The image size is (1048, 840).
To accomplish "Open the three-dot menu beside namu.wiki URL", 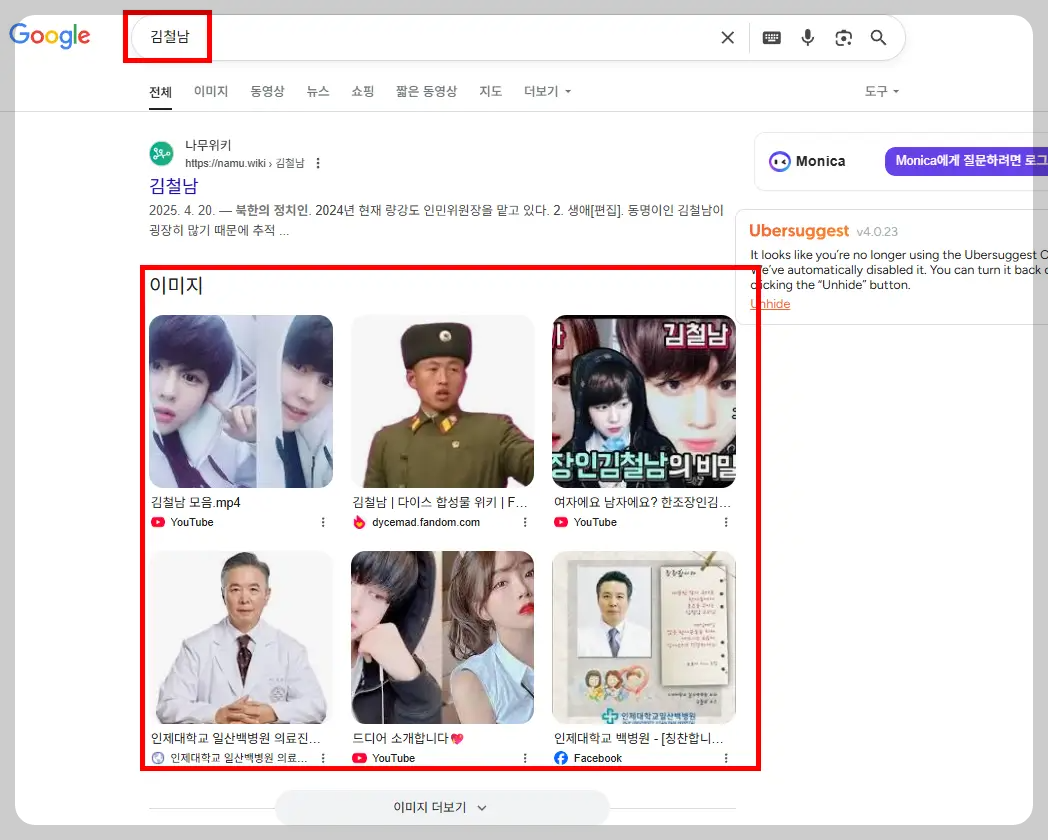I will [318, 163].
